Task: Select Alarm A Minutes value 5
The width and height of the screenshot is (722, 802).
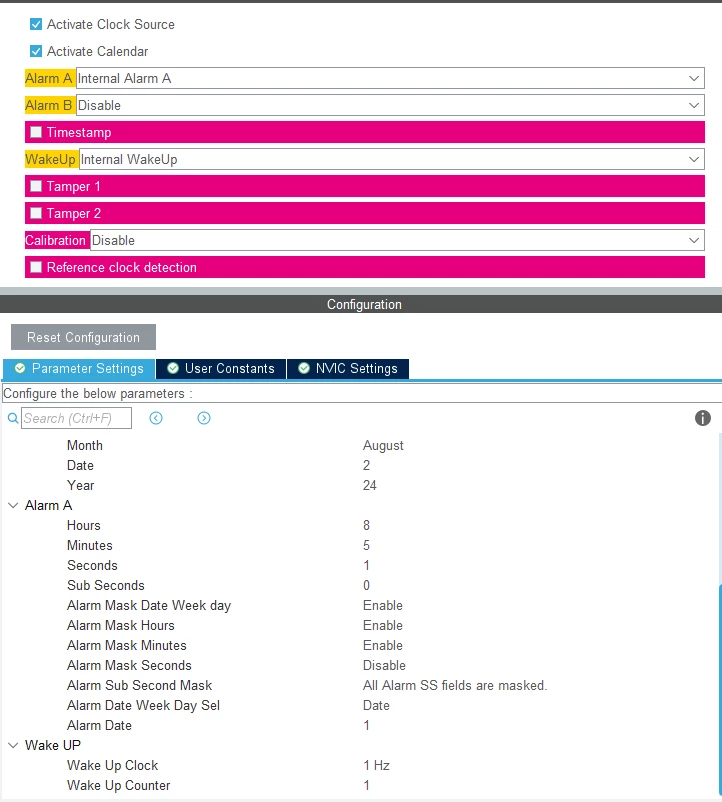Action: coord(366,545)
